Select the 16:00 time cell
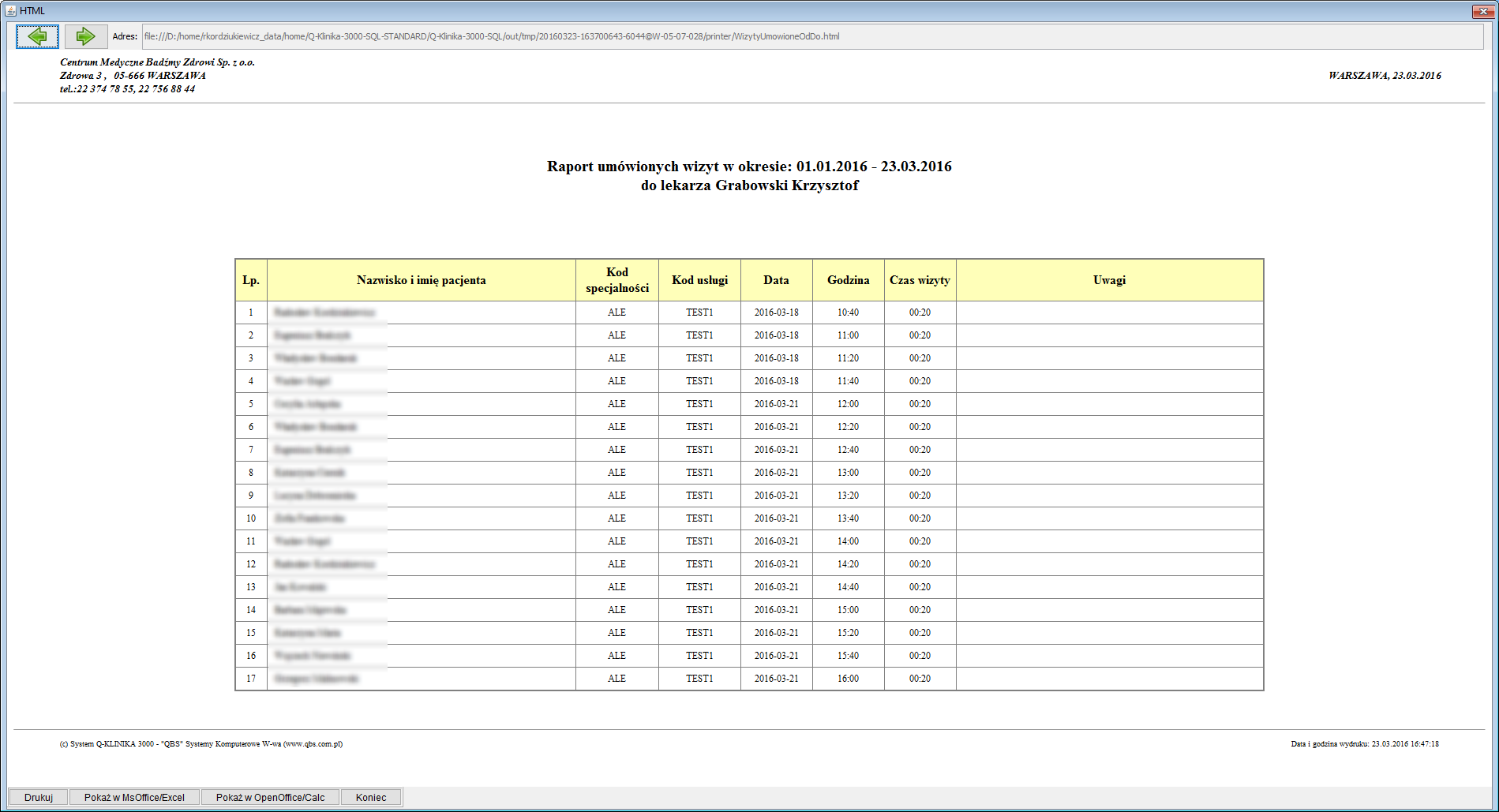The image size is (1499, 812). (x=849, y=679)
